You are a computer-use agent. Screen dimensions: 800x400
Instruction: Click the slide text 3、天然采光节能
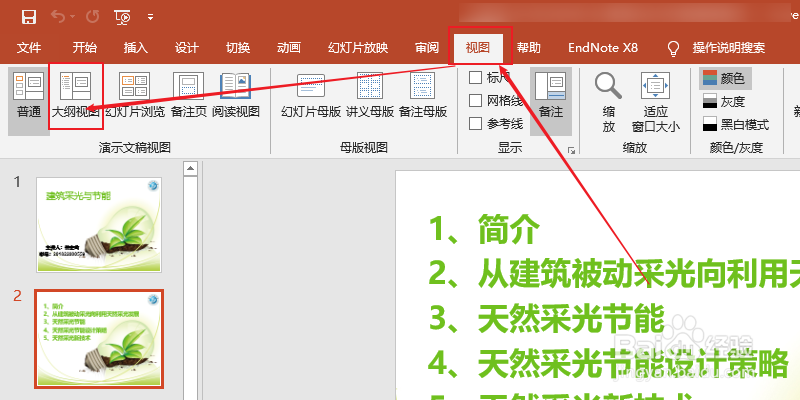[546, 318]
